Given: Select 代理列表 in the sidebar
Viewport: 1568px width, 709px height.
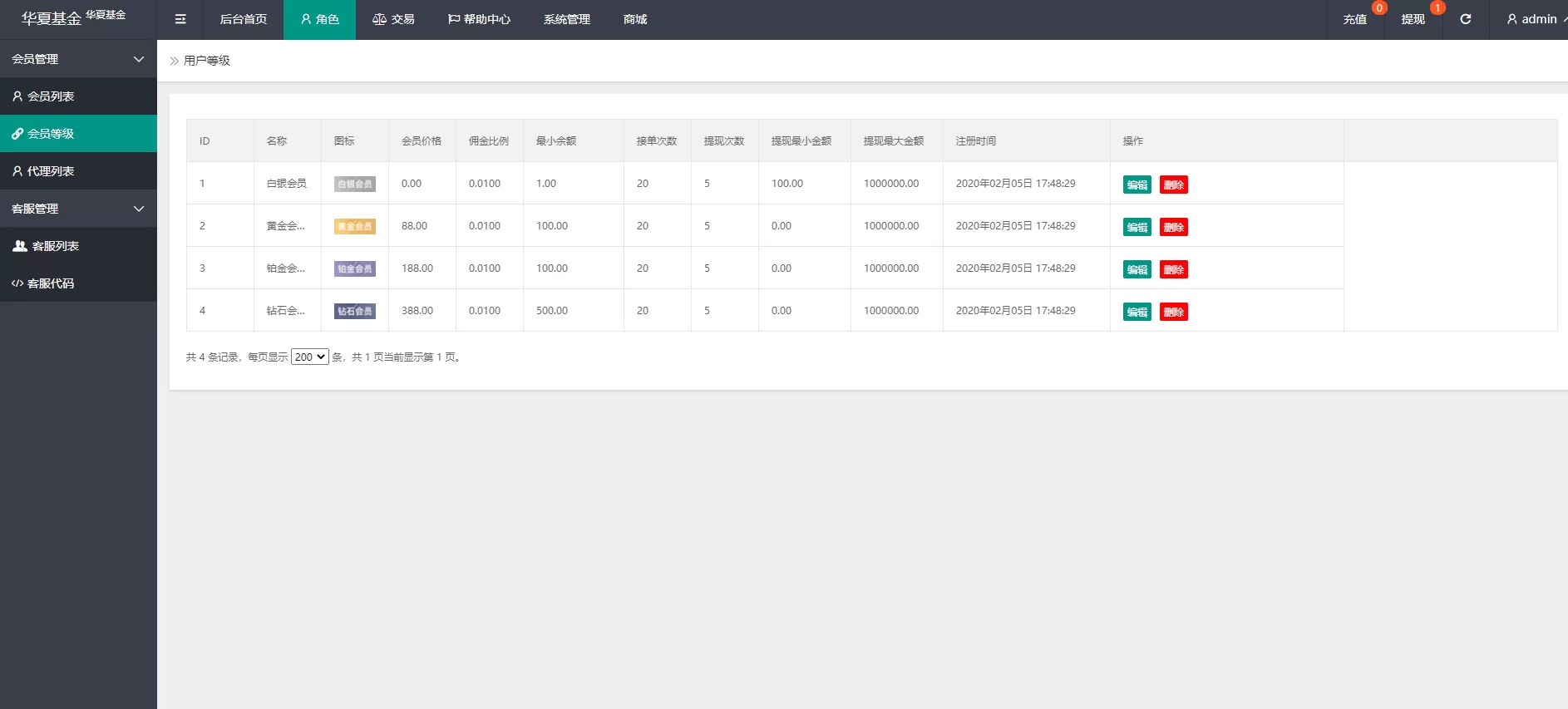Looking at the screenshot, I should coord(51,171).
